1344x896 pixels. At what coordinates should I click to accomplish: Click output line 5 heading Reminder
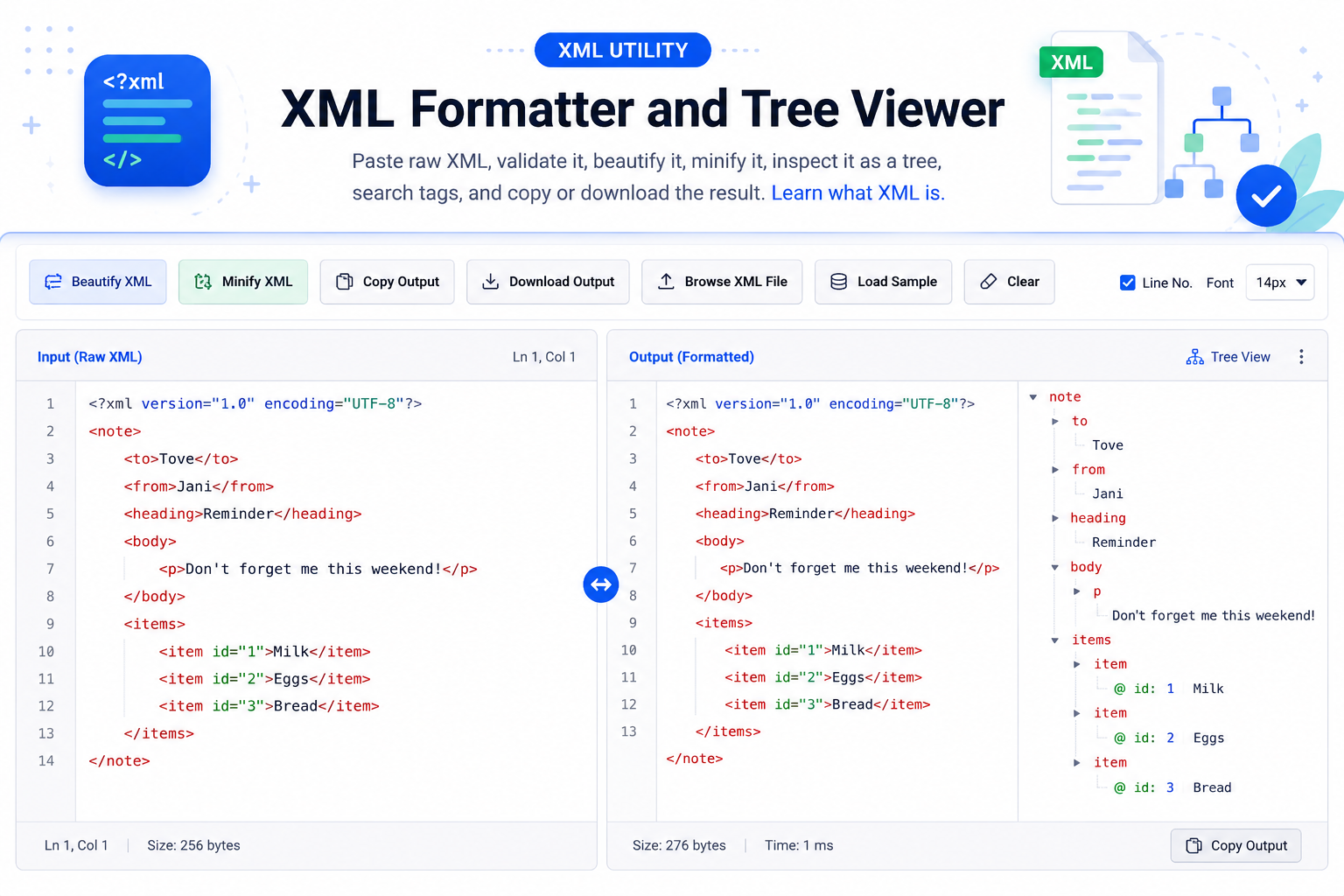(x=805, y=514)
